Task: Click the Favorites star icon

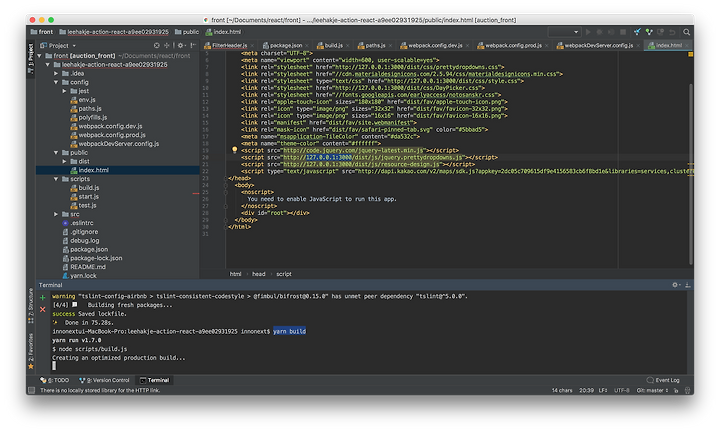Action: 31,366
